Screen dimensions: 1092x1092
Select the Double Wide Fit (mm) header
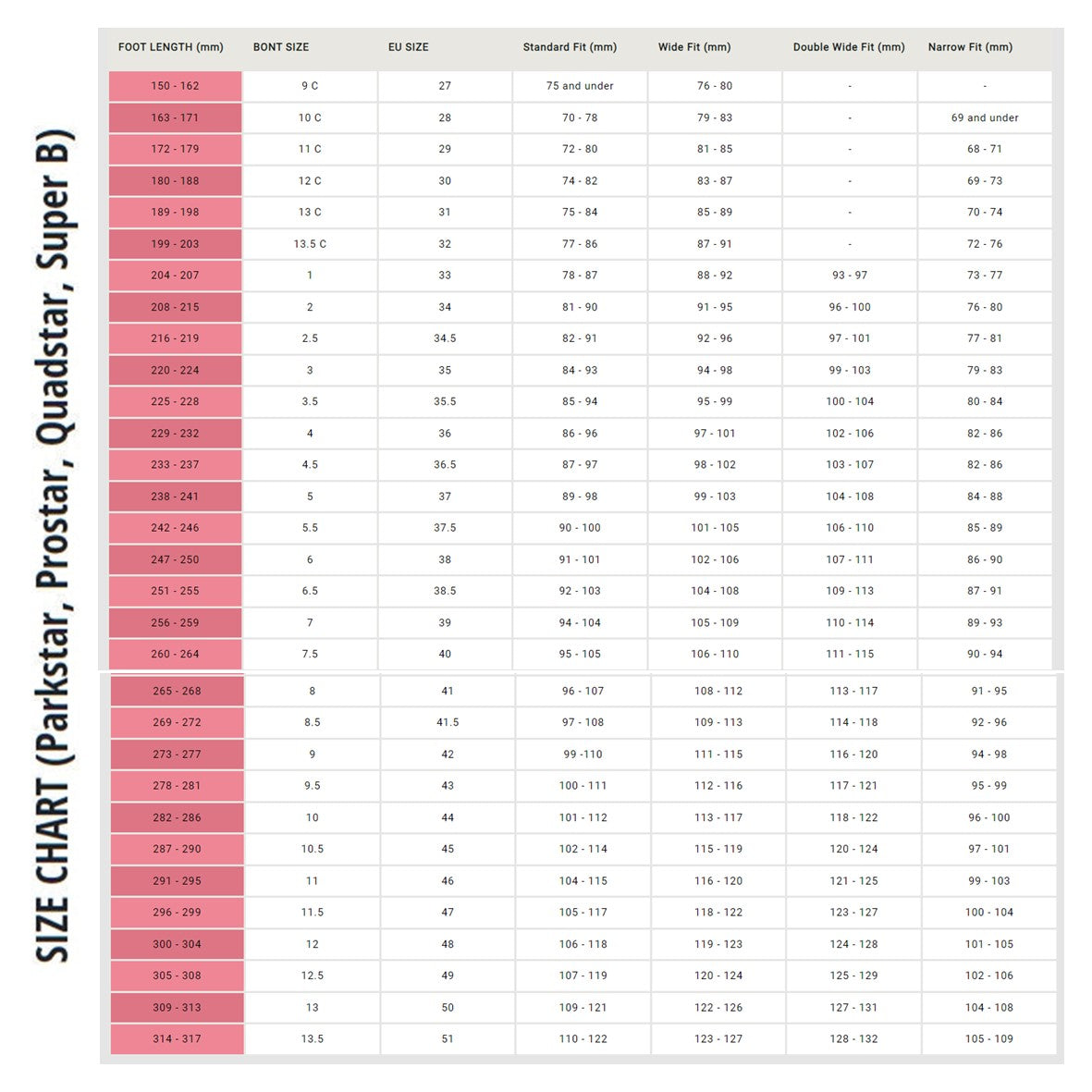(849, 47)
